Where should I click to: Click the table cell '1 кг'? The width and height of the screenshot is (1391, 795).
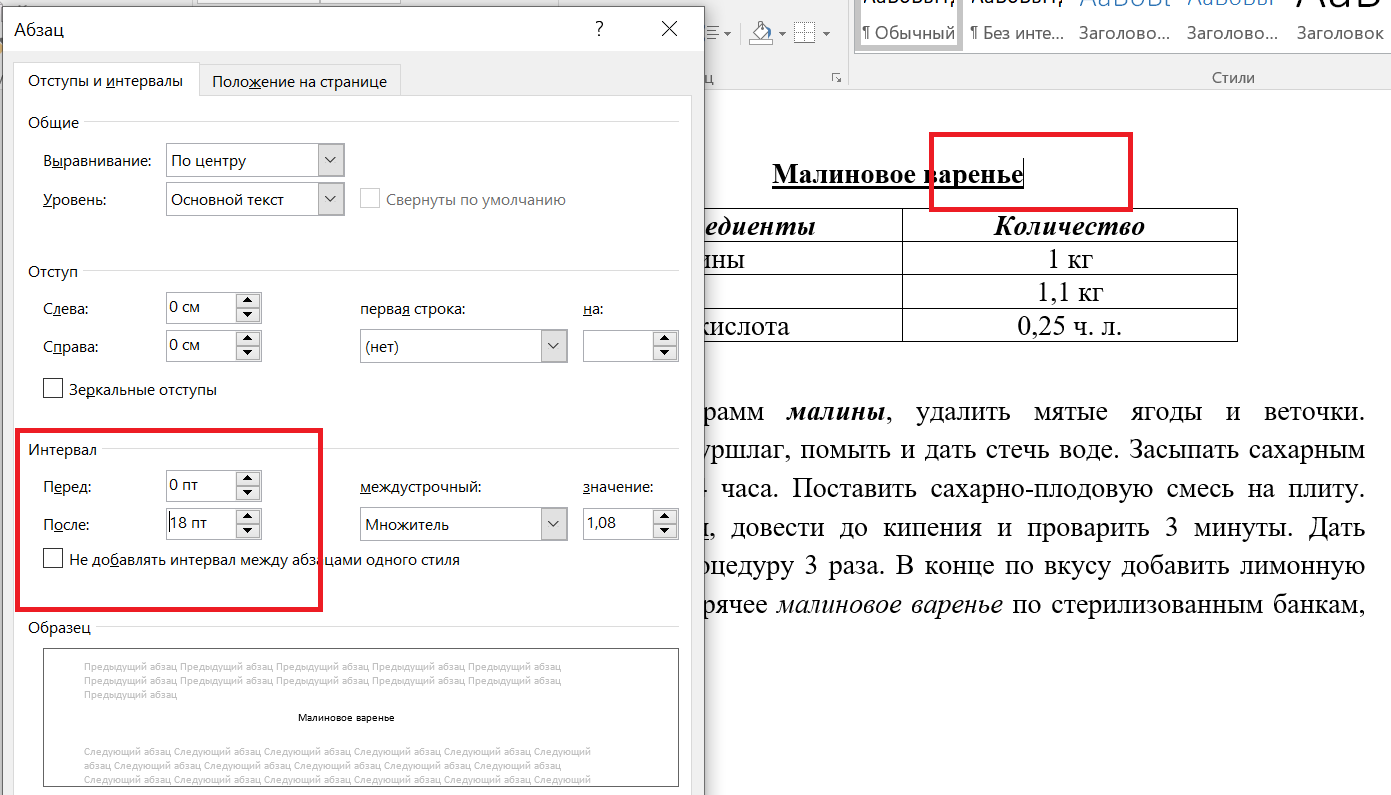coord(1070,260)
